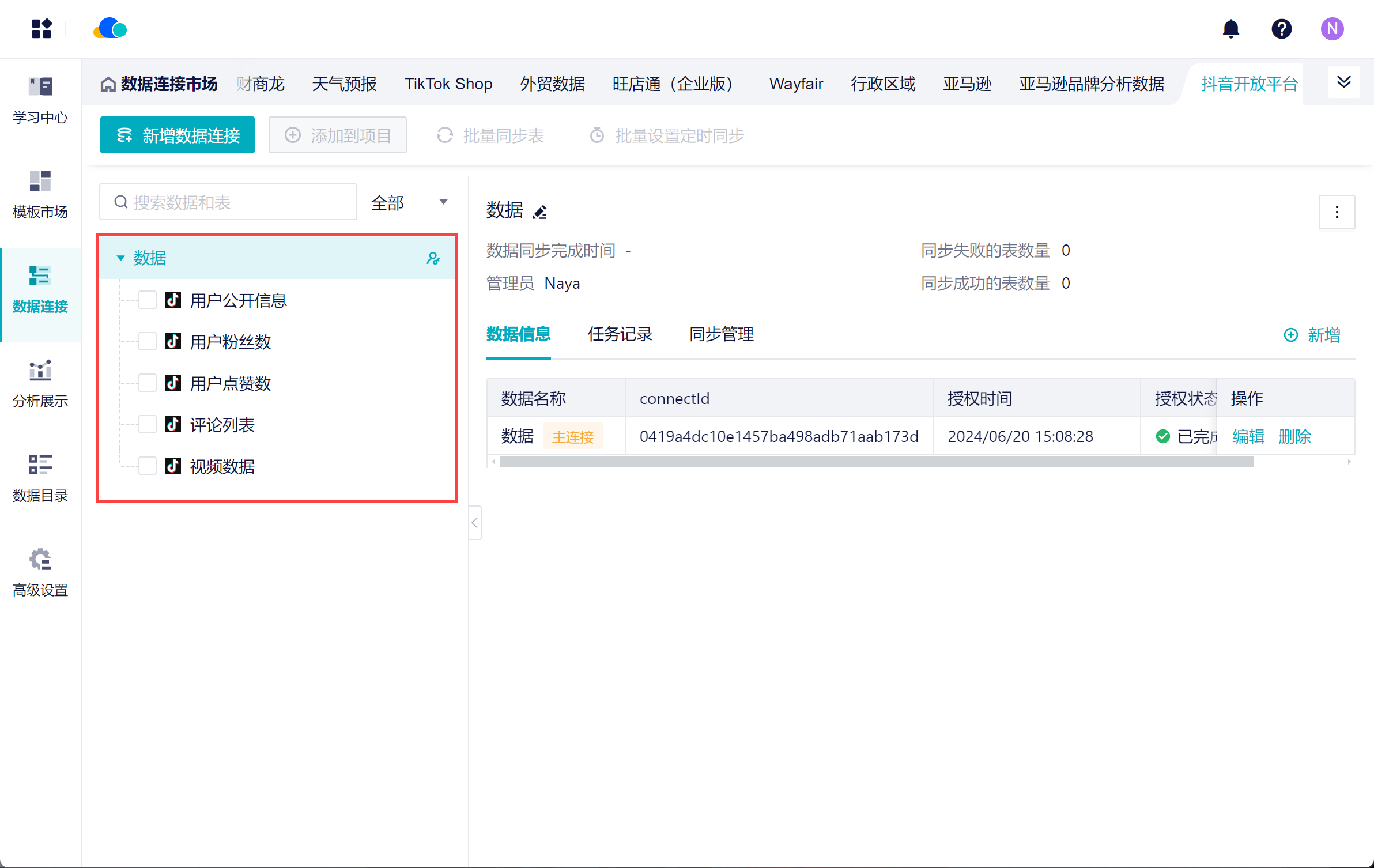Switch to the 任务记录 tab

tap(620, 334)
